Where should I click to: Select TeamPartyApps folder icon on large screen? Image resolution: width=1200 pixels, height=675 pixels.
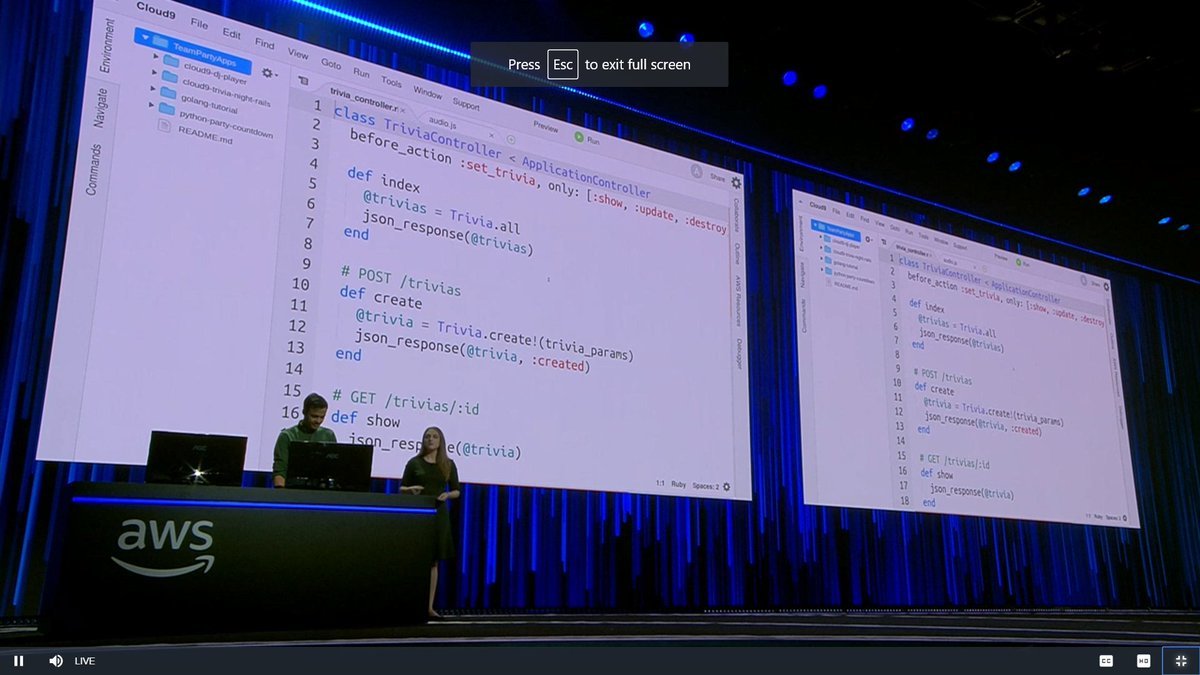point(160,42)
